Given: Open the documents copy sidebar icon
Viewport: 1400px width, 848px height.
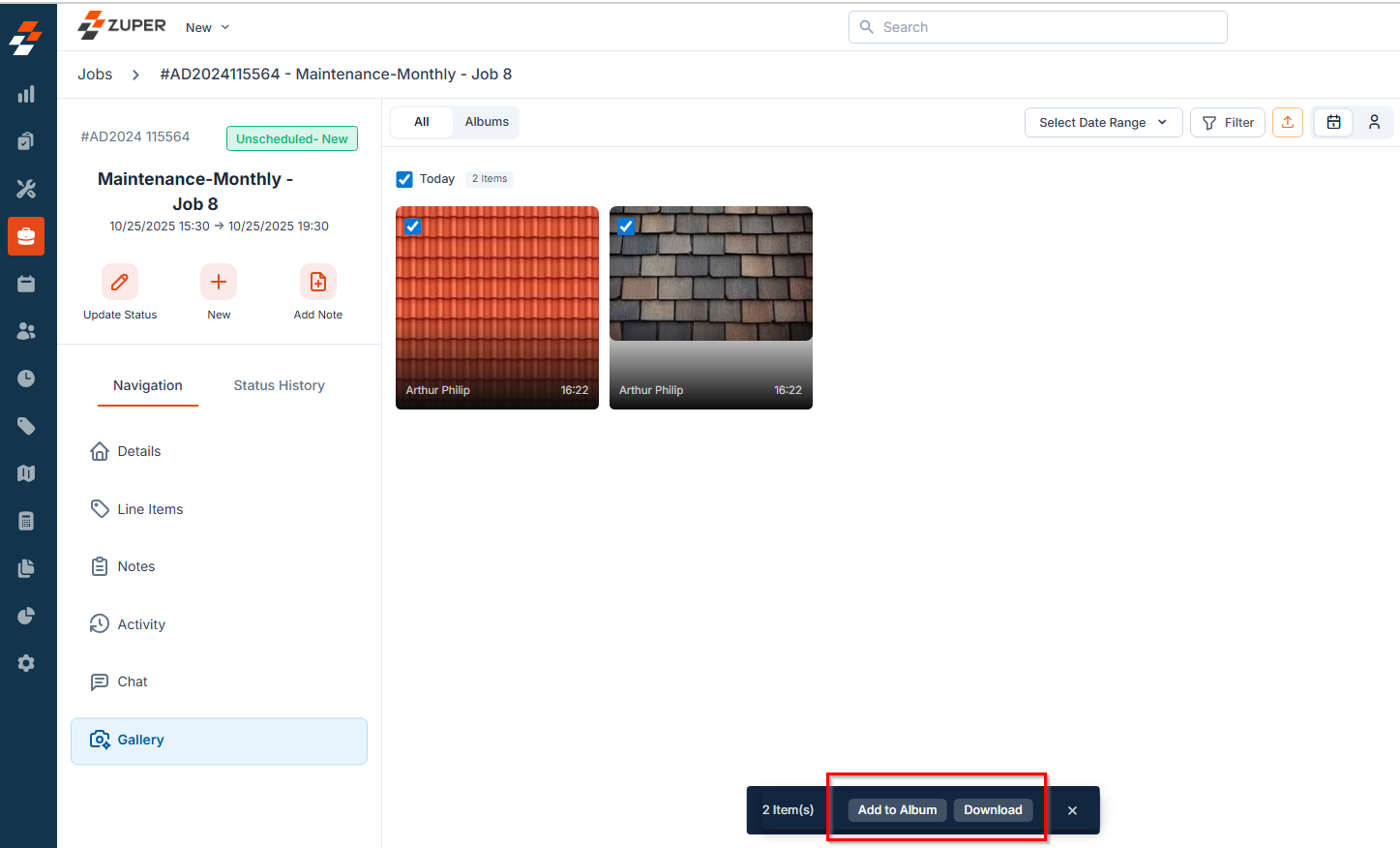Looking at the screenshot, I should point(26,568).
